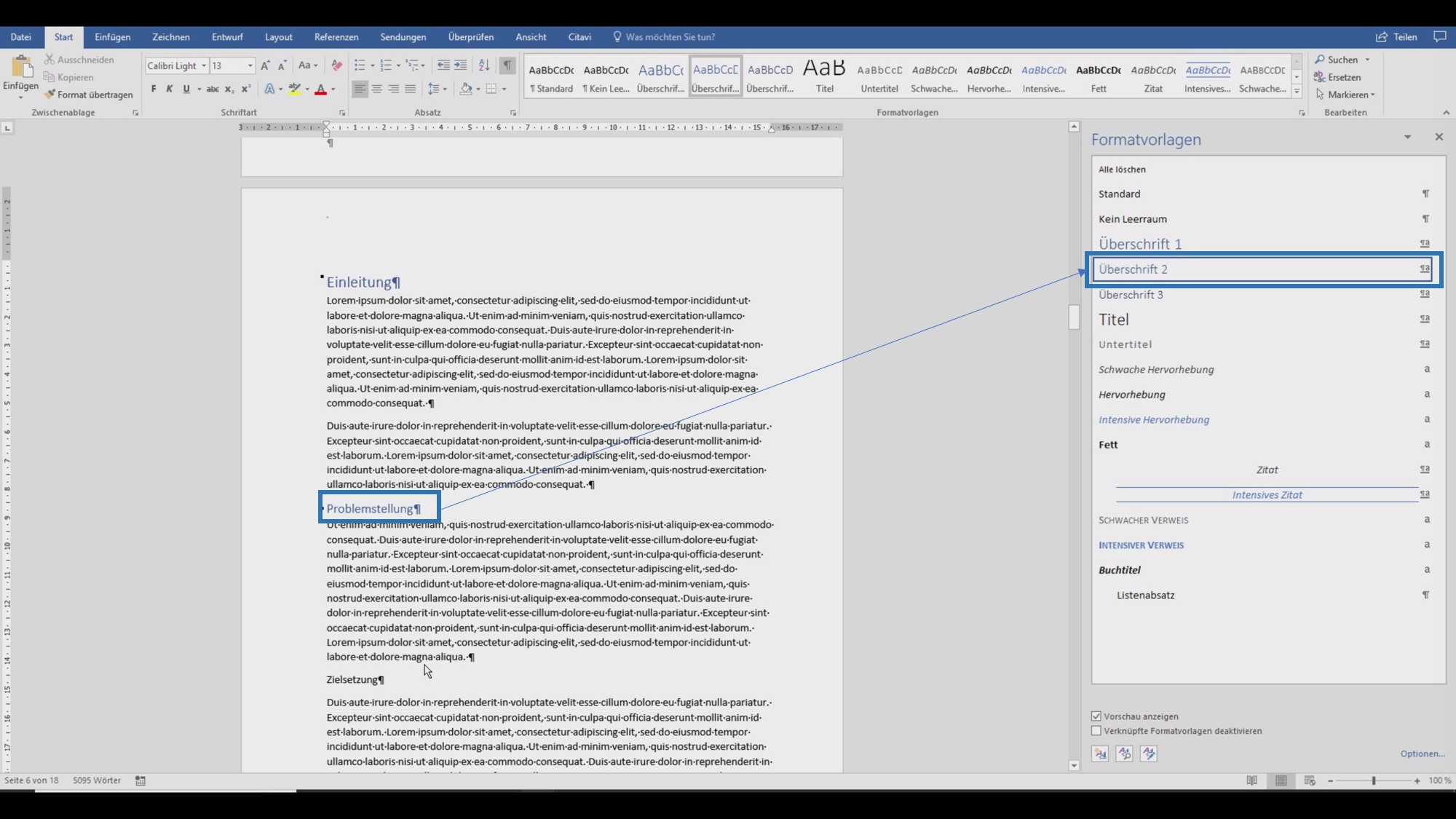The image size is (1456, 819).
Task: Toggle the Vorschau anzeigen checkbox
Action: point(1096,716)
